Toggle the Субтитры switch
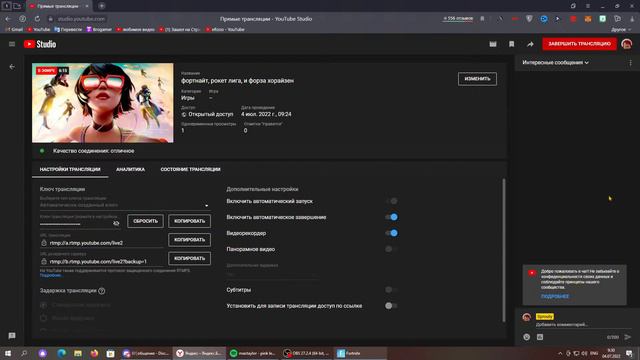The height and width of the screenshot is (360, 640). click(x=391, y=290)
